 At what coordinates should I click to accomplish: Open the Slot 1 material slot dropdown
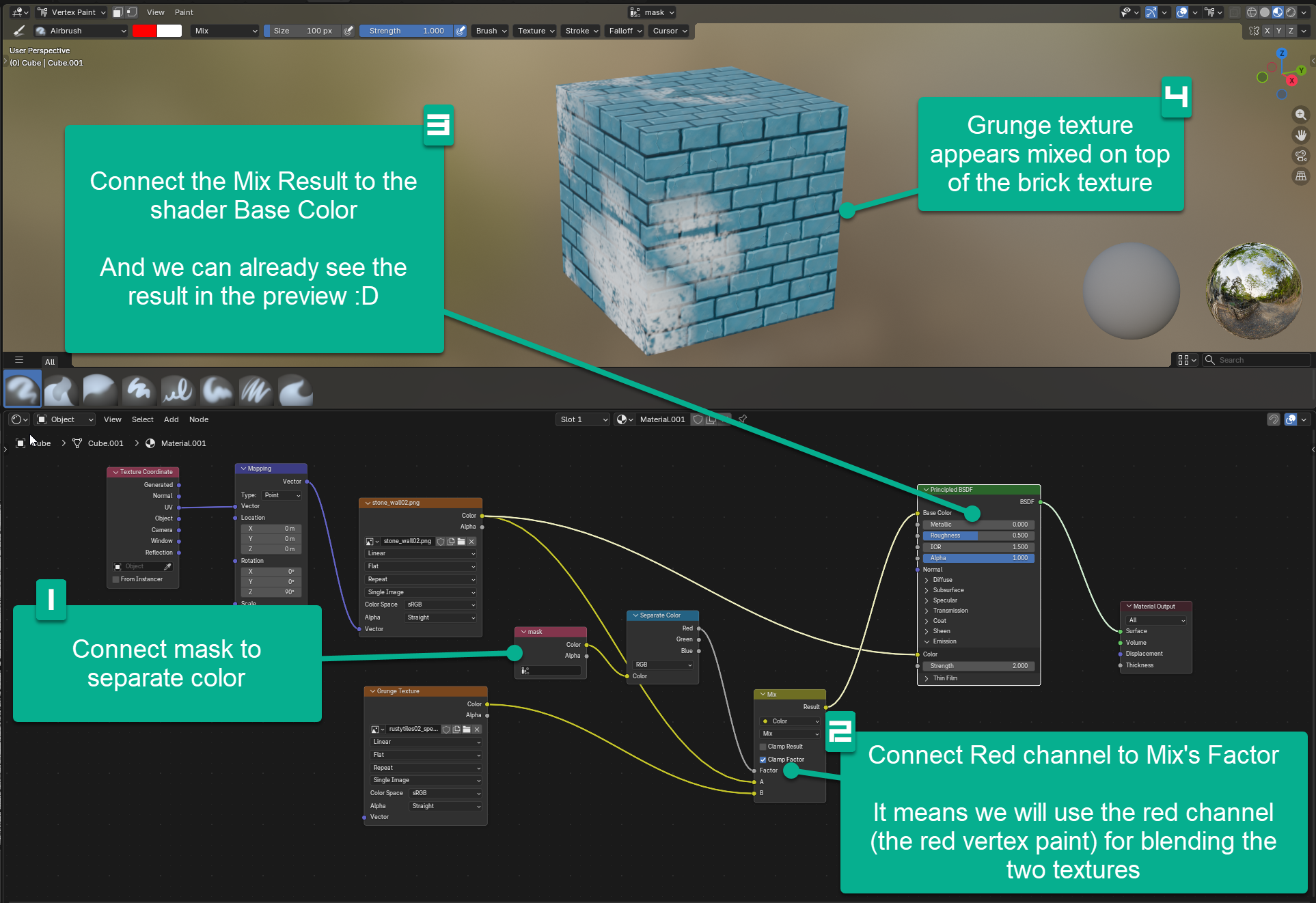tap(583, 419)
